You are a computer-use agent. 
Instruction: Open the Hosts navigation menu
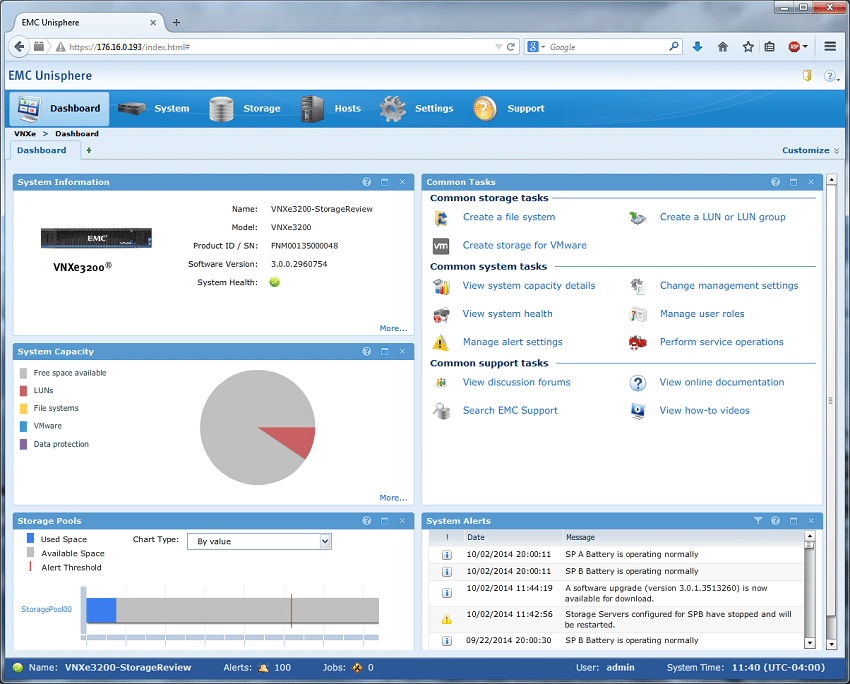click(331, 108)
